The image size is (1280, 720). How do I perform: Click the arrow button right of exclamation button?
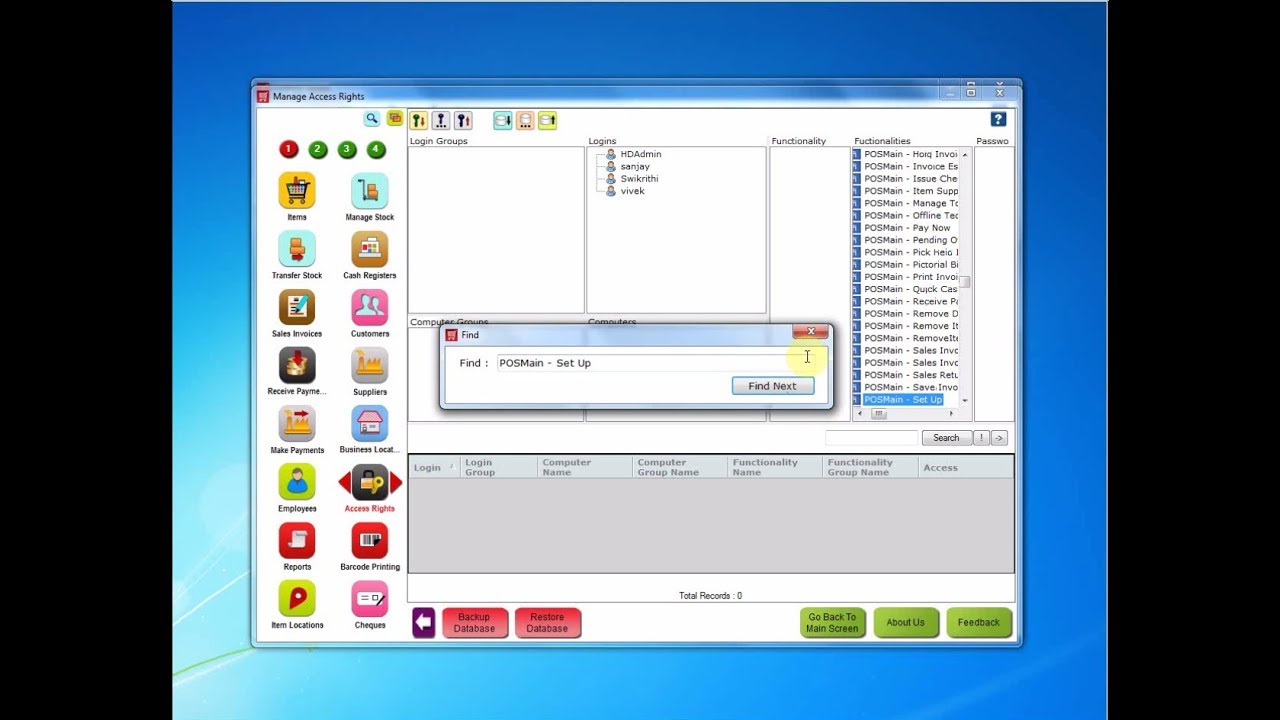[999, 438]
